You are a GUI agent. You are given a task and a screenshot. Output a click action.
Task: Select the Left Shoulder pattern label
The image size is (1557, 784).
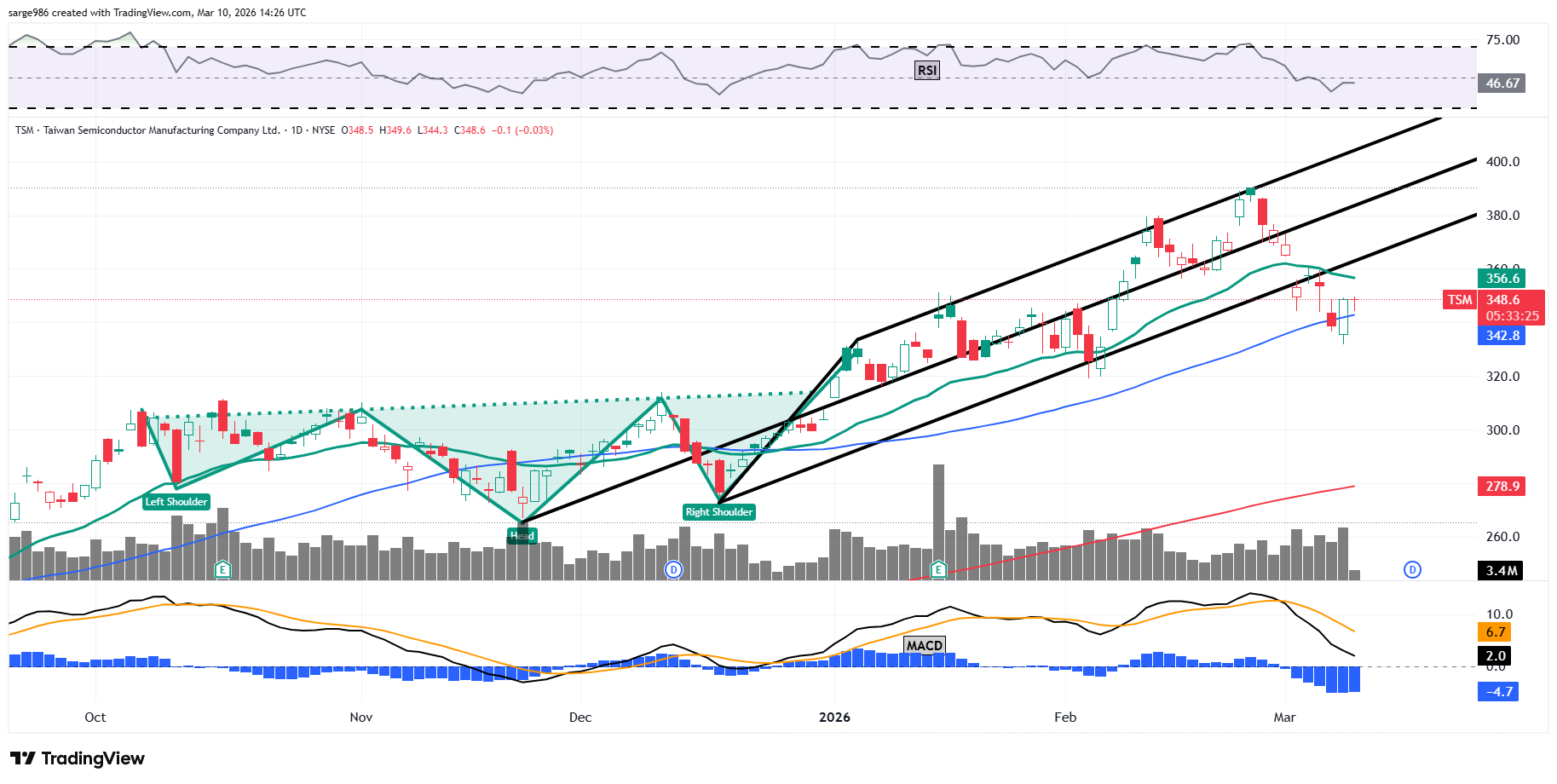pyautogui.click(x=176, y=502)
